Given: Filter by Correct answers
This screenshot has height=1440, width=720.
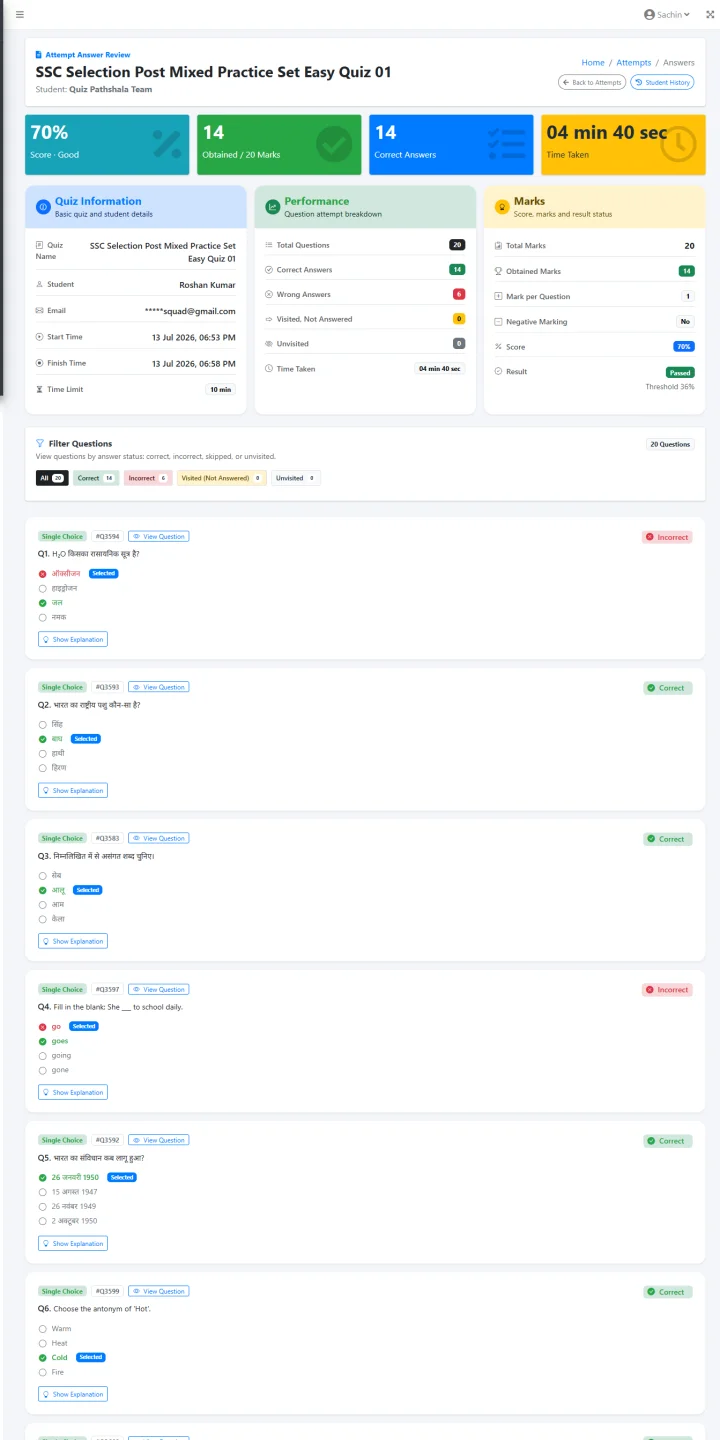Looking at the screenshot, I should (x=96, y=478).
